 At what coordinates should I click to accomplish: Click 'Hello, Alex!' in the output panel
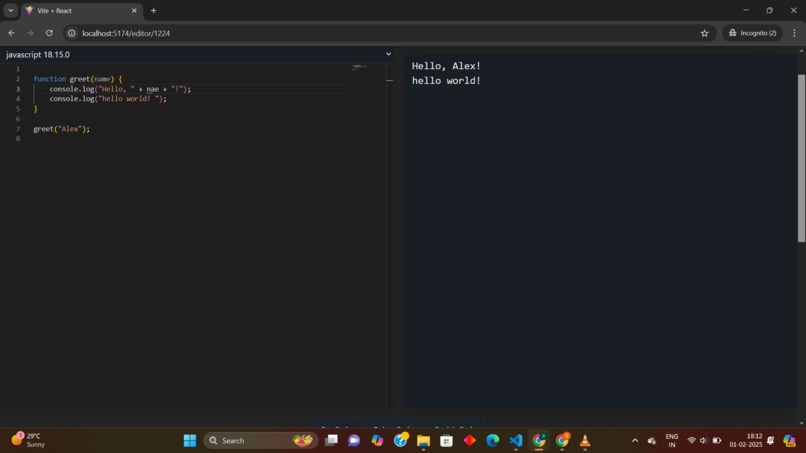[x=446, y=66]
